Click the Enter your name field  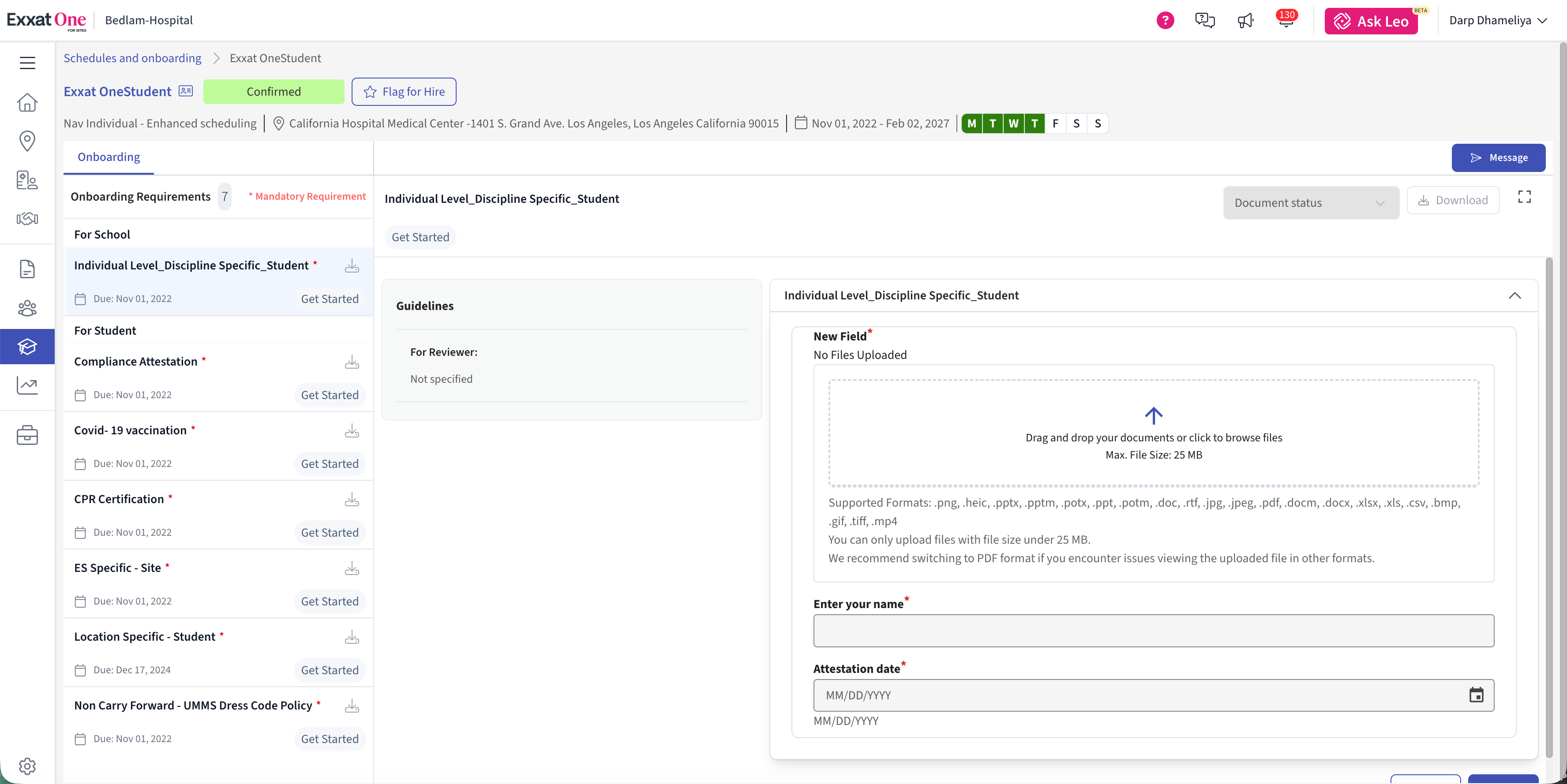[1153, 631]
